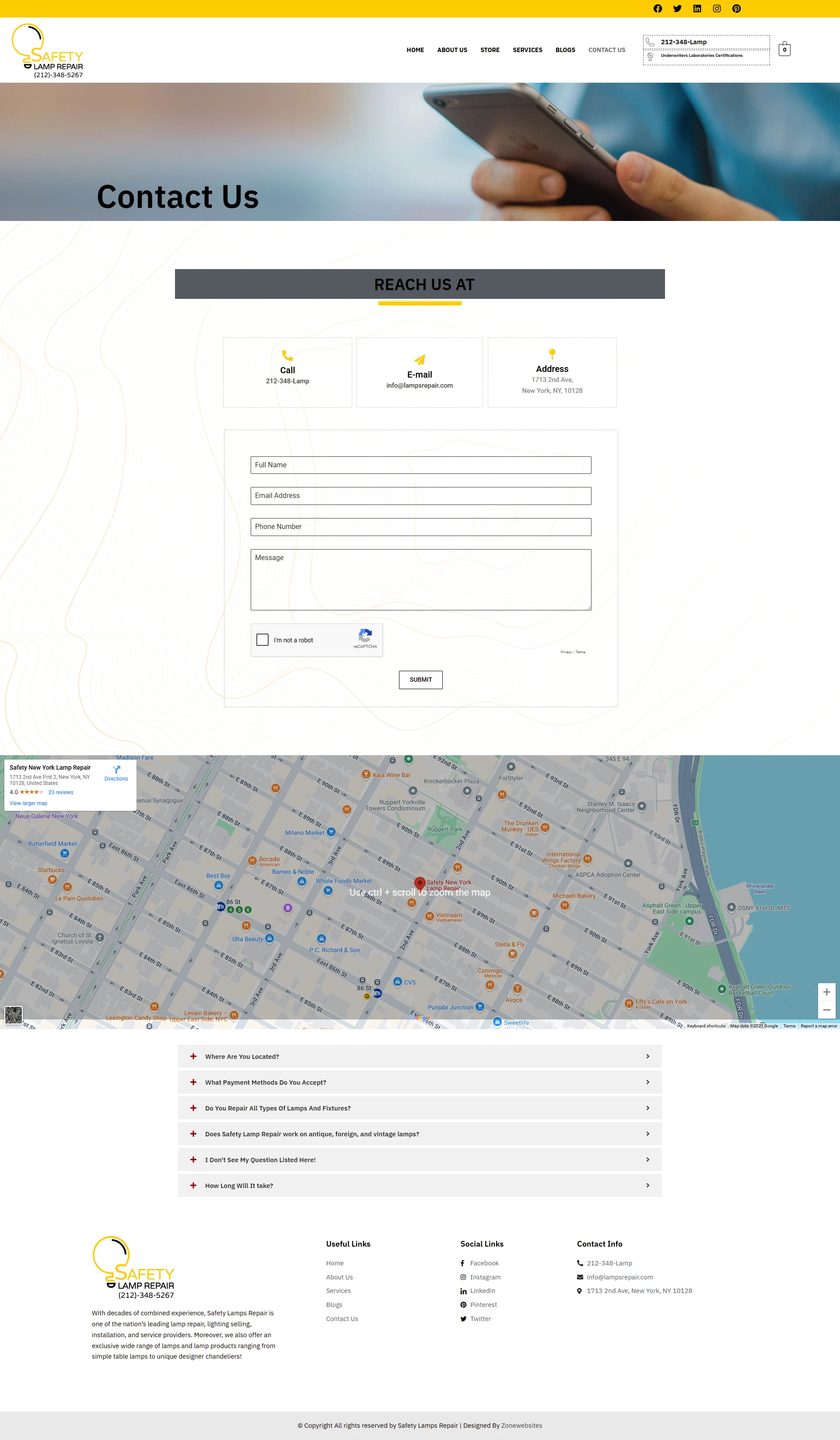
Task: Open the Pinterest icon in top bar
Action: [x=737, y=9]
